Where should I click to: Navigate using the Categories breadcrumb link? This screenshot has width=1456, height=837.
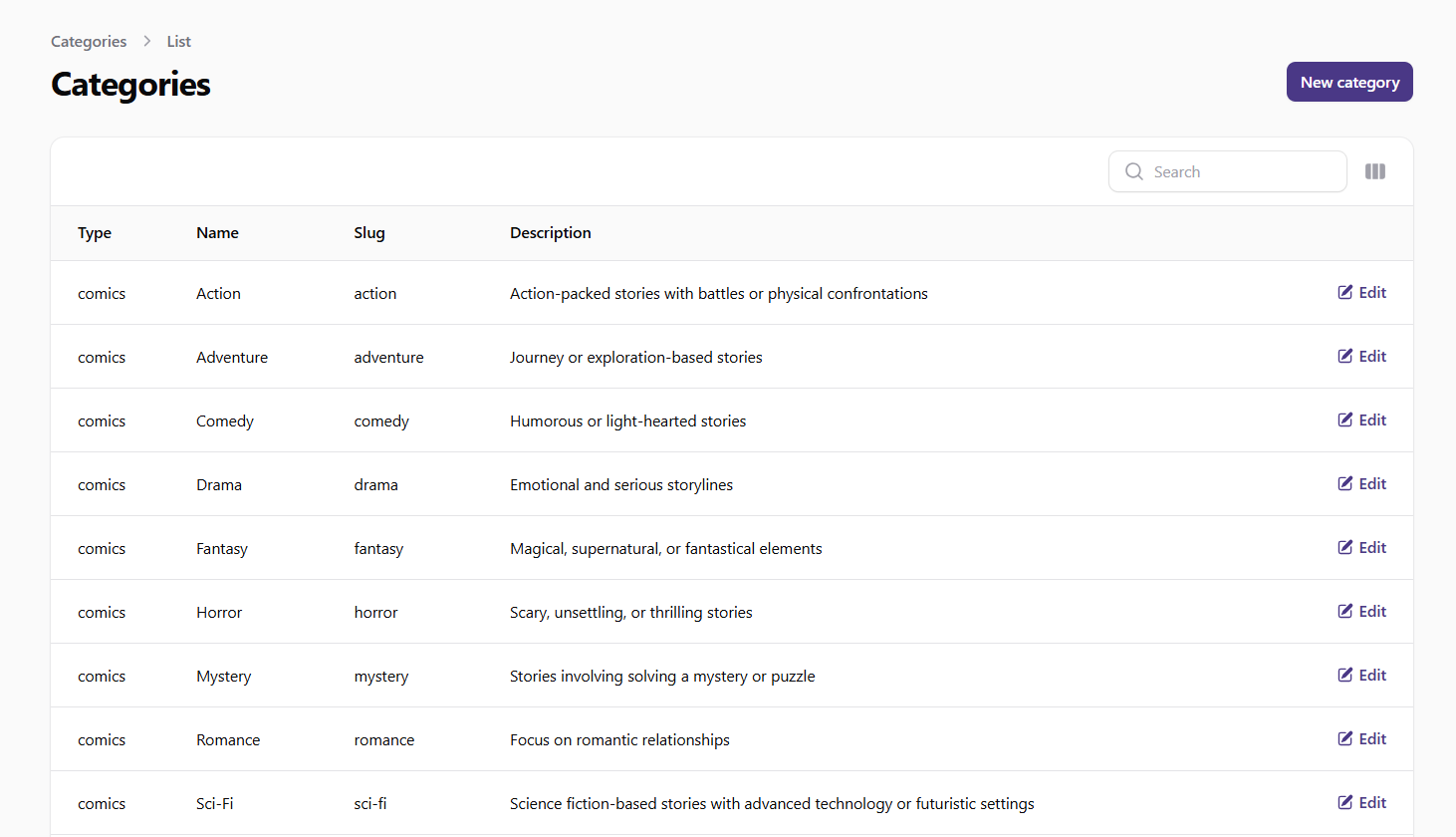tap(88, 41)
